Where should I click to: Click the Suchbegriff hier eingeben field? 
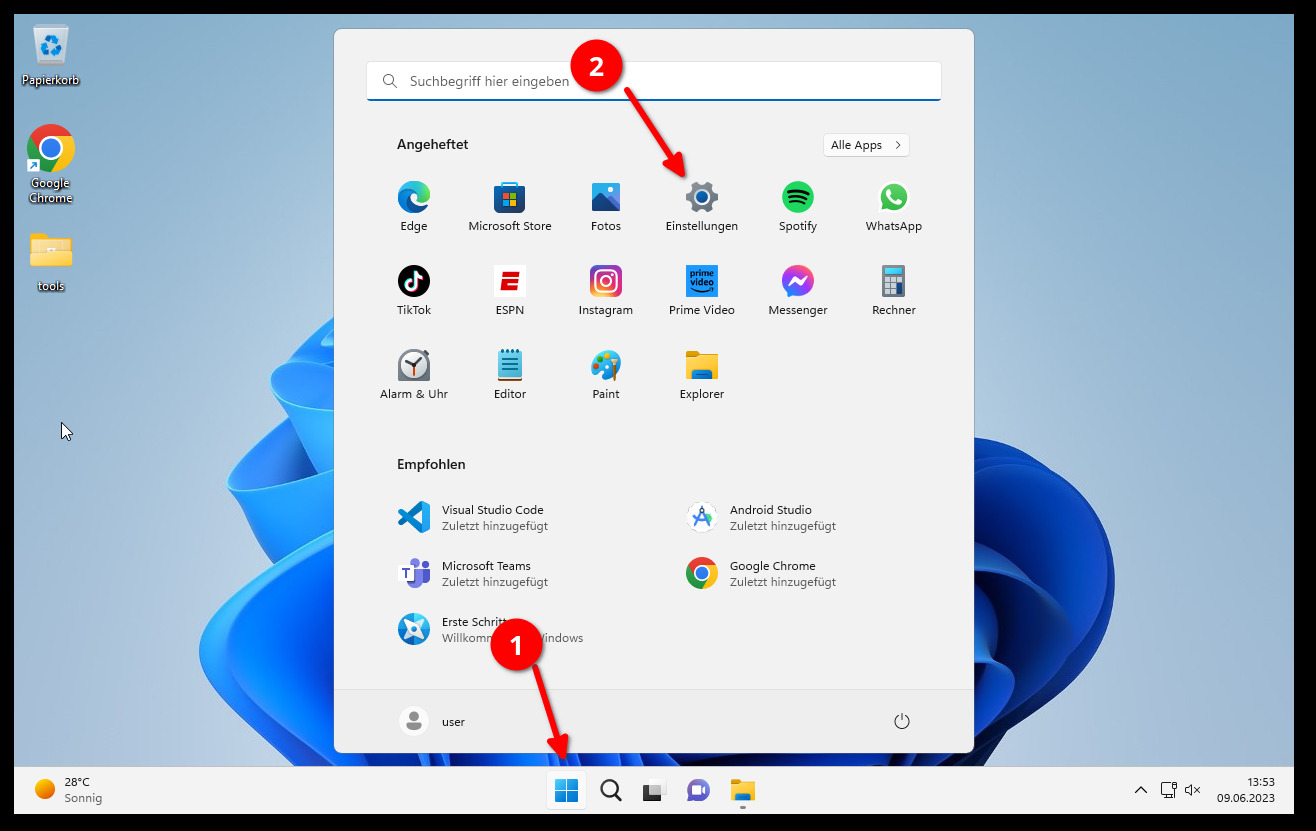654,81
